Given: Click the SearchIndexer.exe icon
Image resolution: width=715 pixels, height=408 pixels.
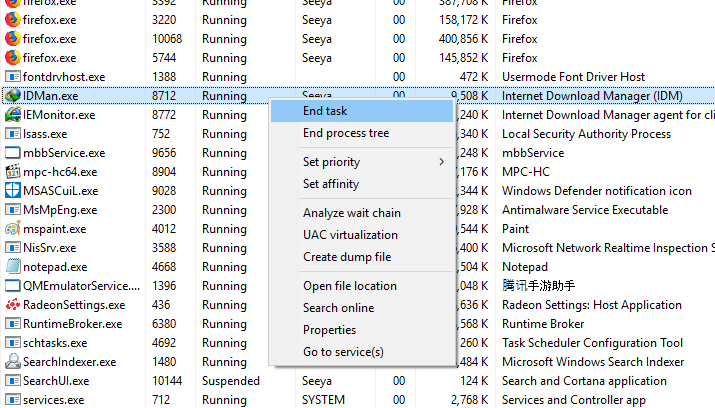Looking at the screenshot, I should pyautogui.click(x=12, y=362).
